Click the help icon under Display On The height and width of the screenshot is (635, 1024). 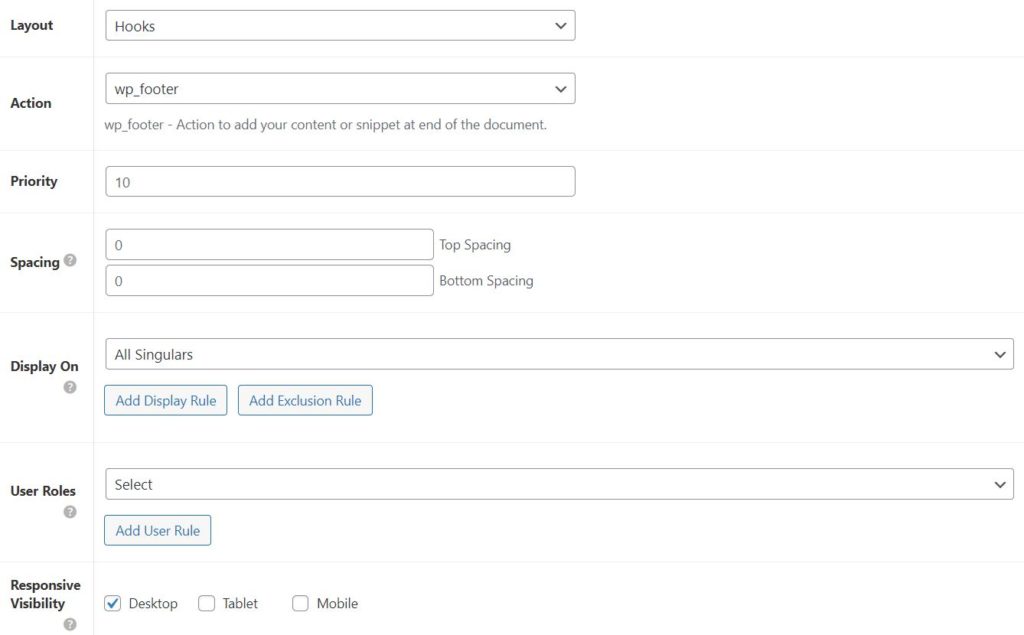(70, 387)
